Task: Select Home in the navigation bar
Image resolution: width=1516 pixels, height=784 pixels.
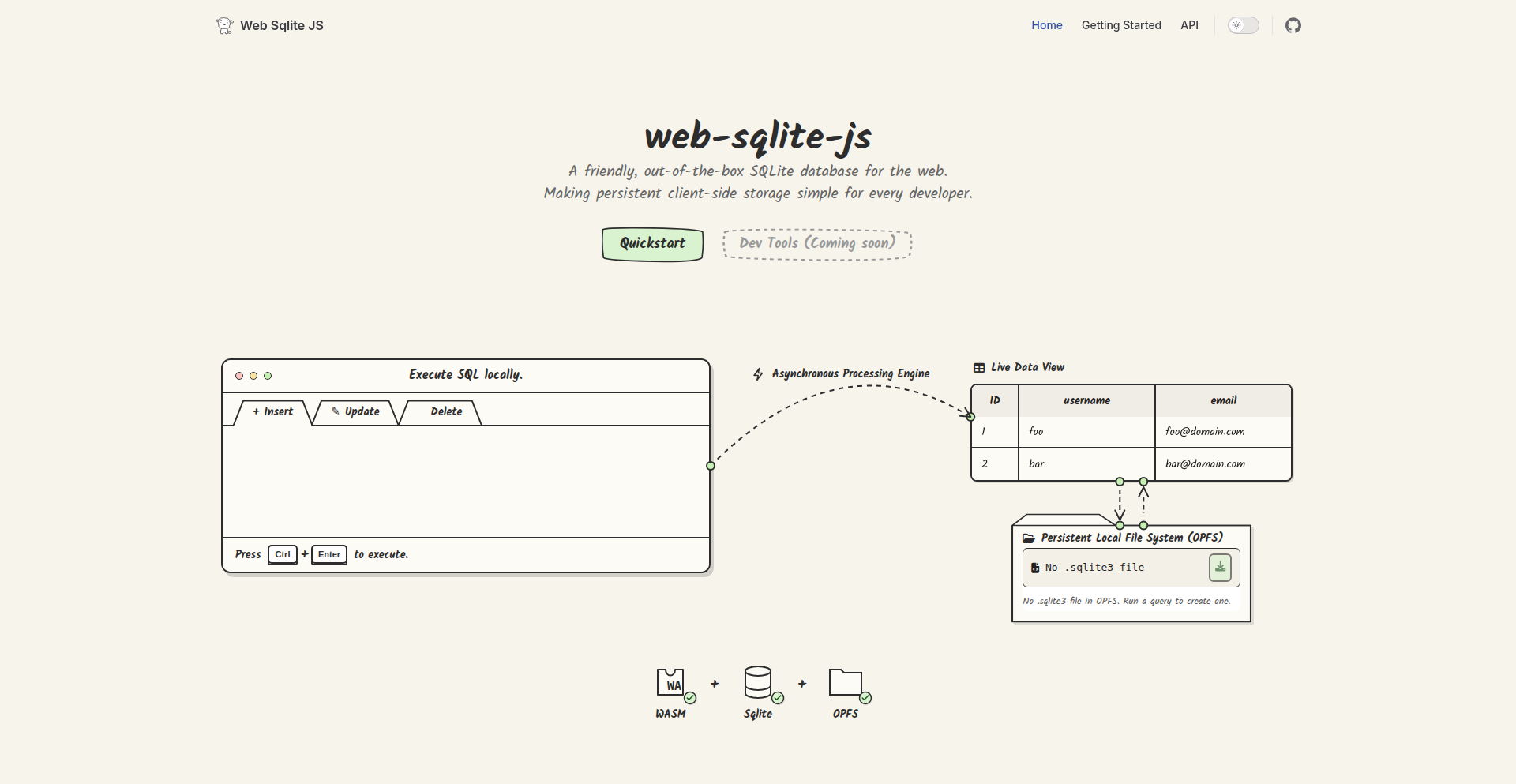Action: click(x=1046, y=25)
